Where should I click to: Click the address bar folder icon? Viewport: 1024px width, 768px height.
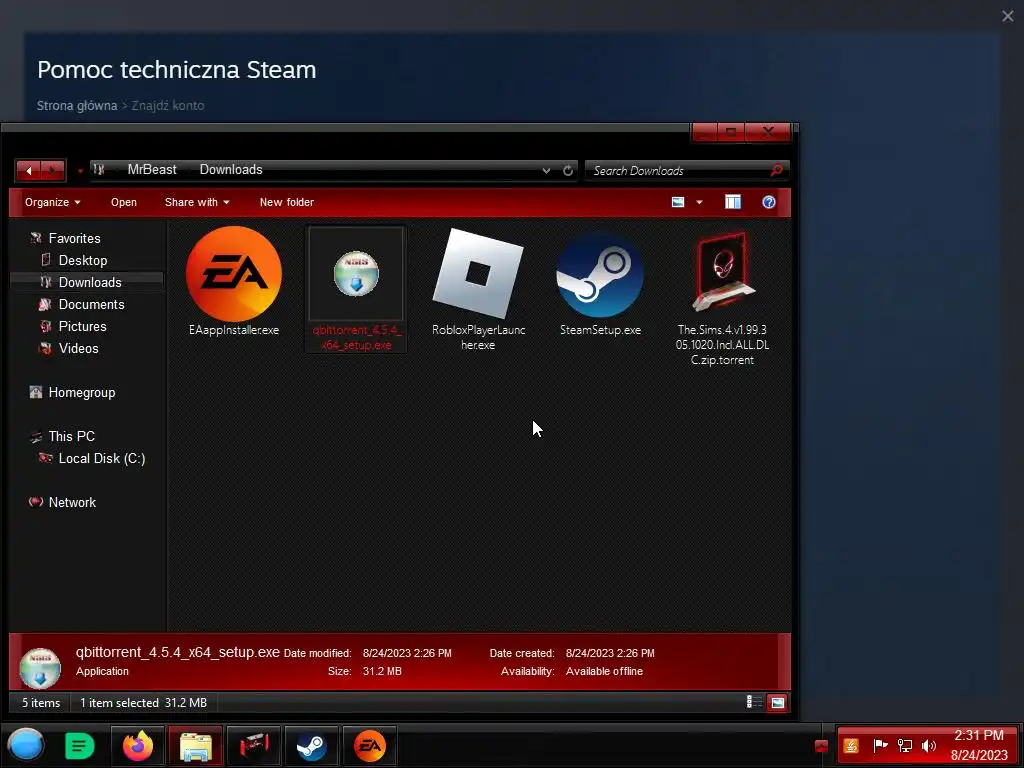(99, 170)
